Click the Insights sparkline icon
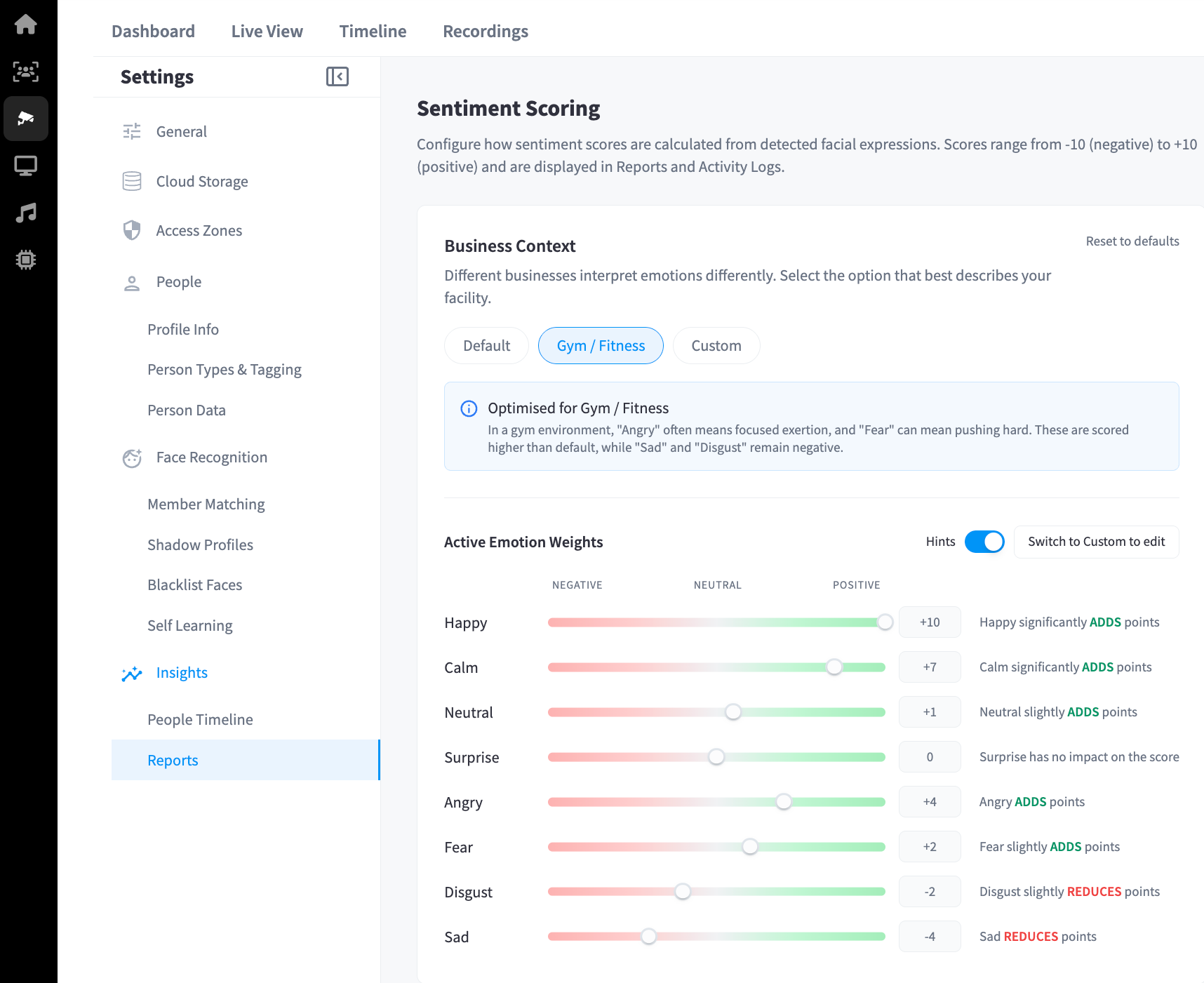The width and height of the screenshot is (1204, 983). (132, 674)
